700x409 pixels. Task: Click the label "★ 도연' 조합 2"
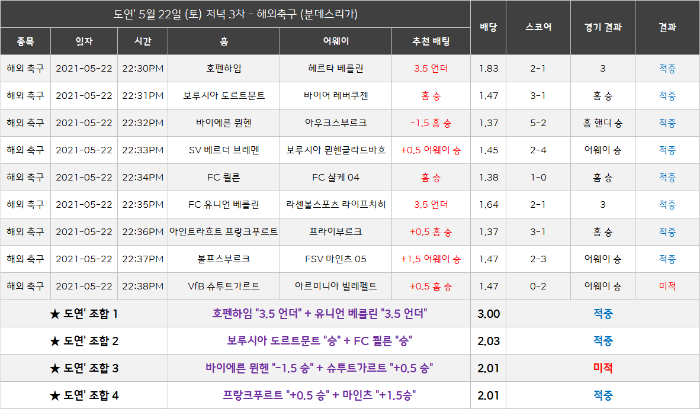tap(84, 341)
